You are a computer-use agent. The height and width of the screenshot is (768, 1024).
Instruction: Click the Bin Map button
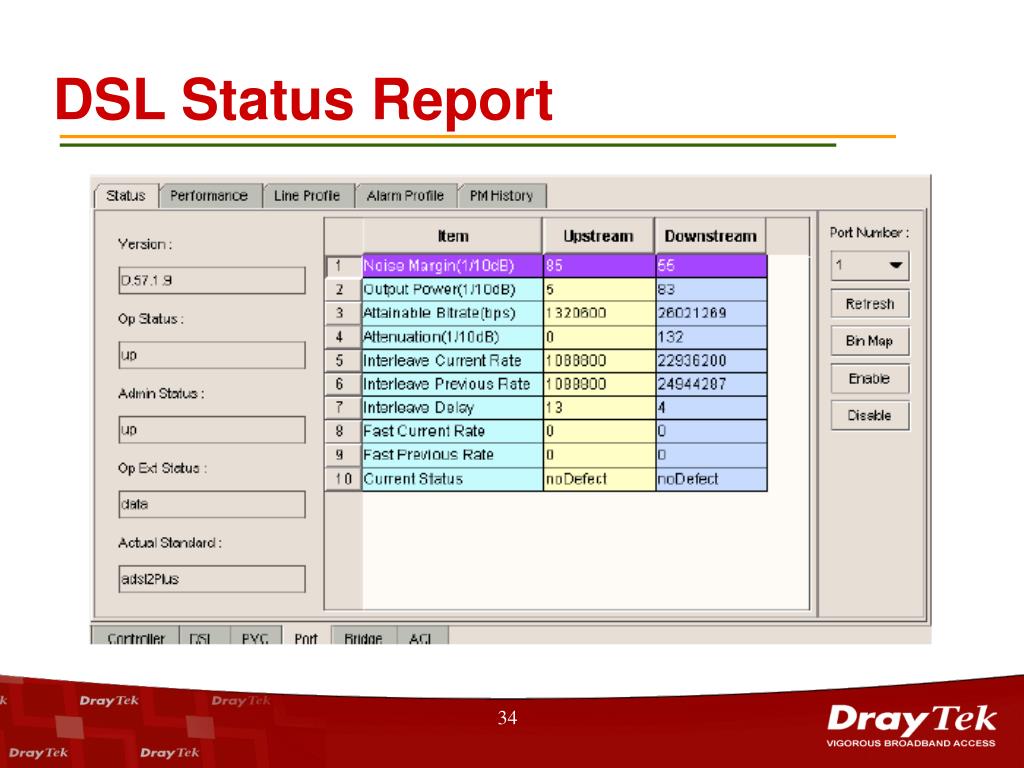pos(870,341)
